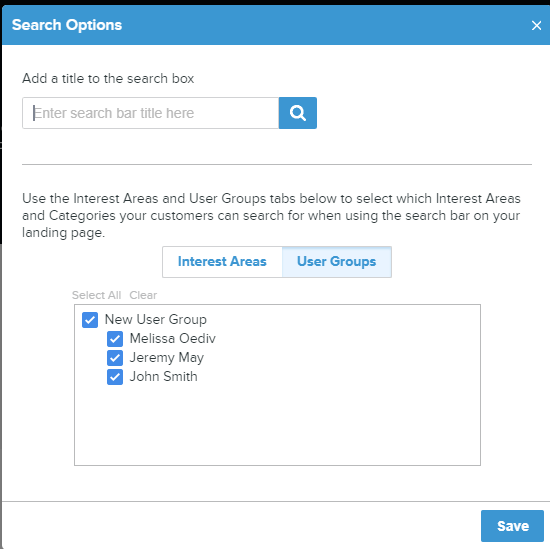
Task: Click the magnifying glass search button
Action: (x=297, y=113)
